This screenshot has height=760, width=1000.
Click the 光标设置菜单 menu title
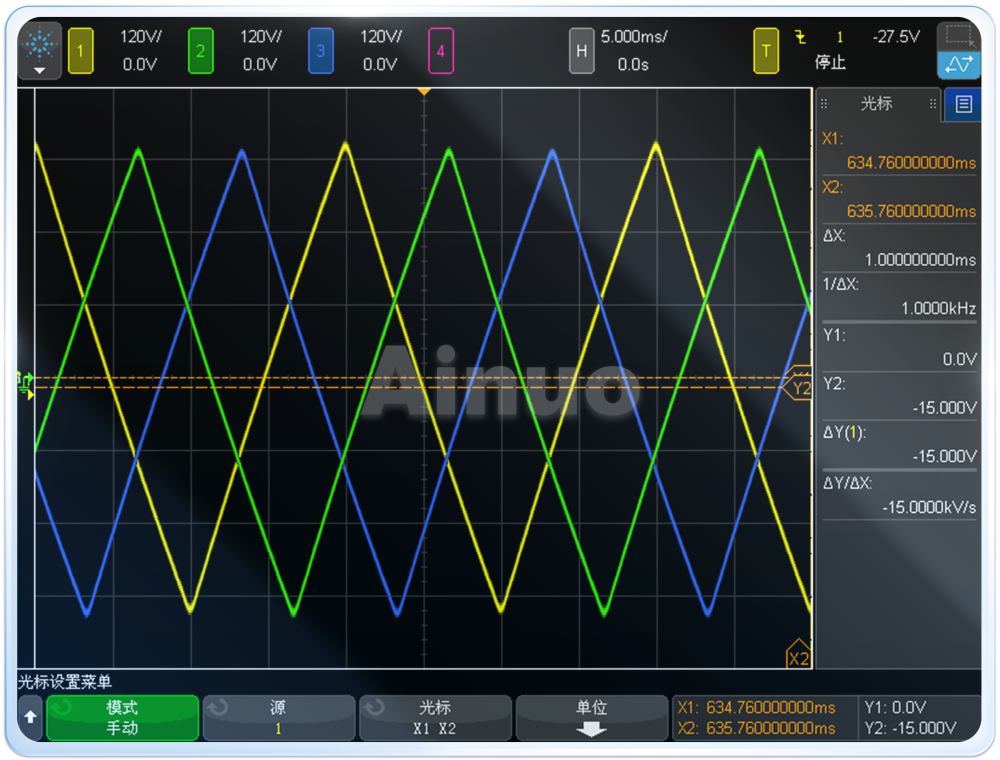pyautogui.click(x=65, y=682)
